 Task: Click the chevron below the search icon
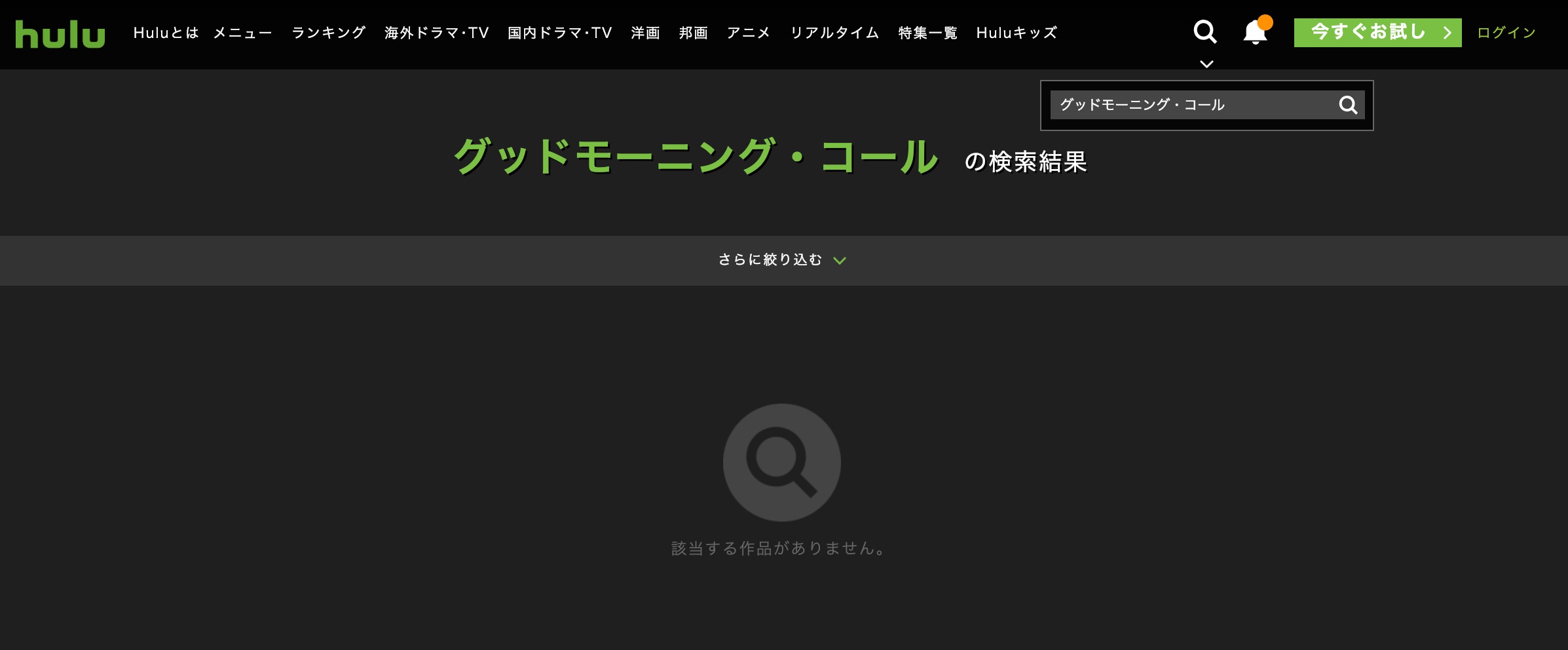(1206, 64)
